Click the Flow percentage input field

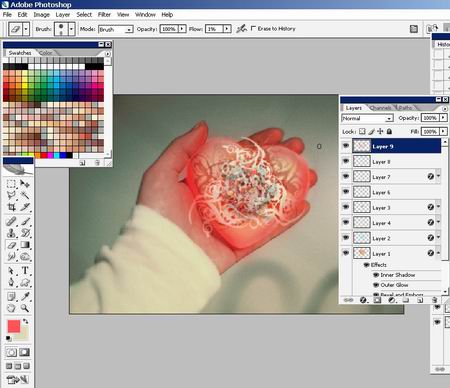coord(214,29)
